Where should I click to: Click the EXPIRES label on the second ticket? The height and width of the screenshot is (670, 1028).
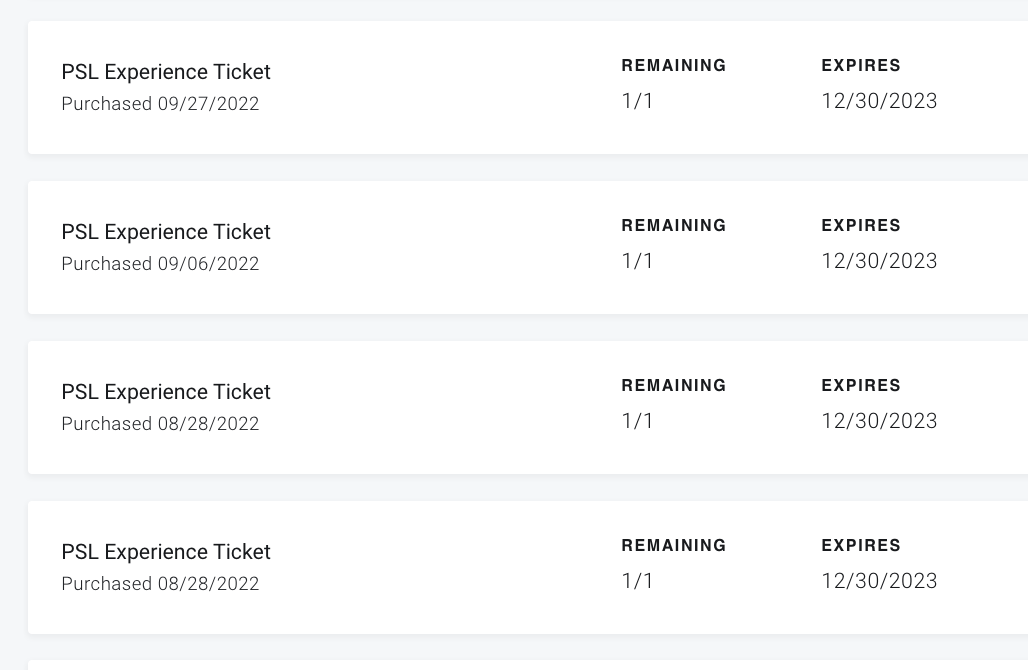coord(861,225)
